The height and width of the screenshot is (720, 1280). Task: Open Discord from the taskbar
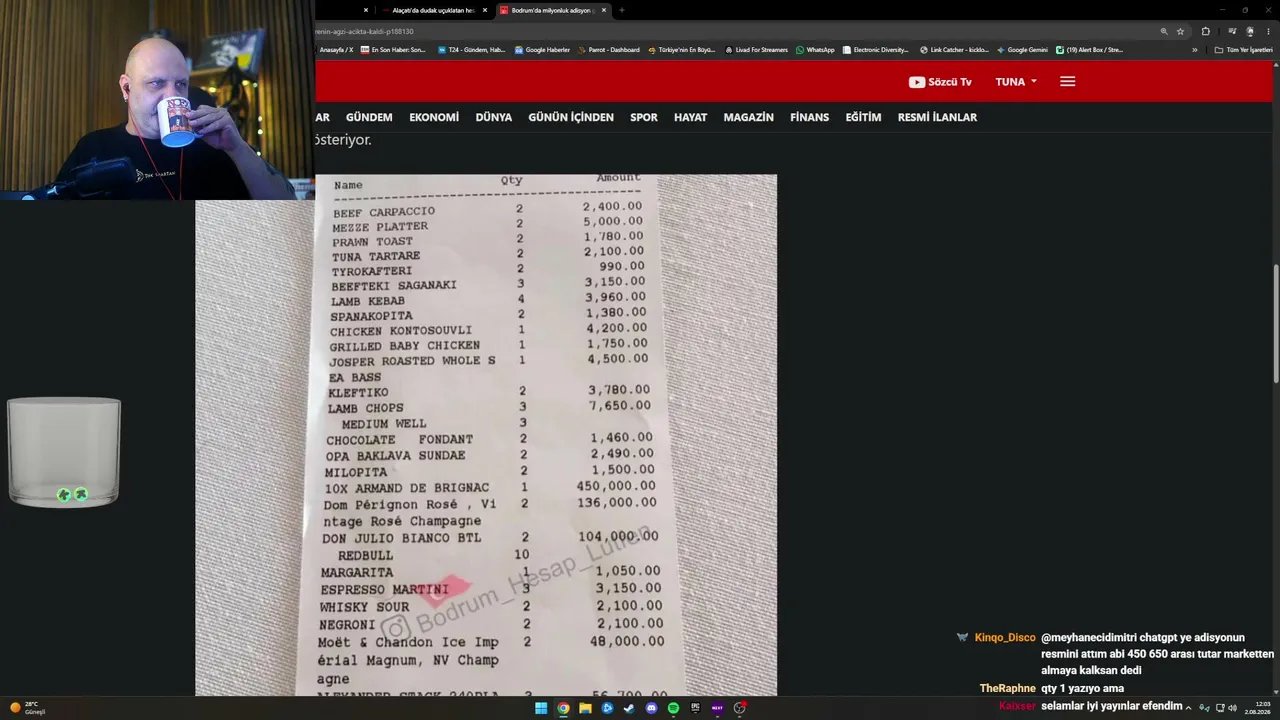pos(651,708)
